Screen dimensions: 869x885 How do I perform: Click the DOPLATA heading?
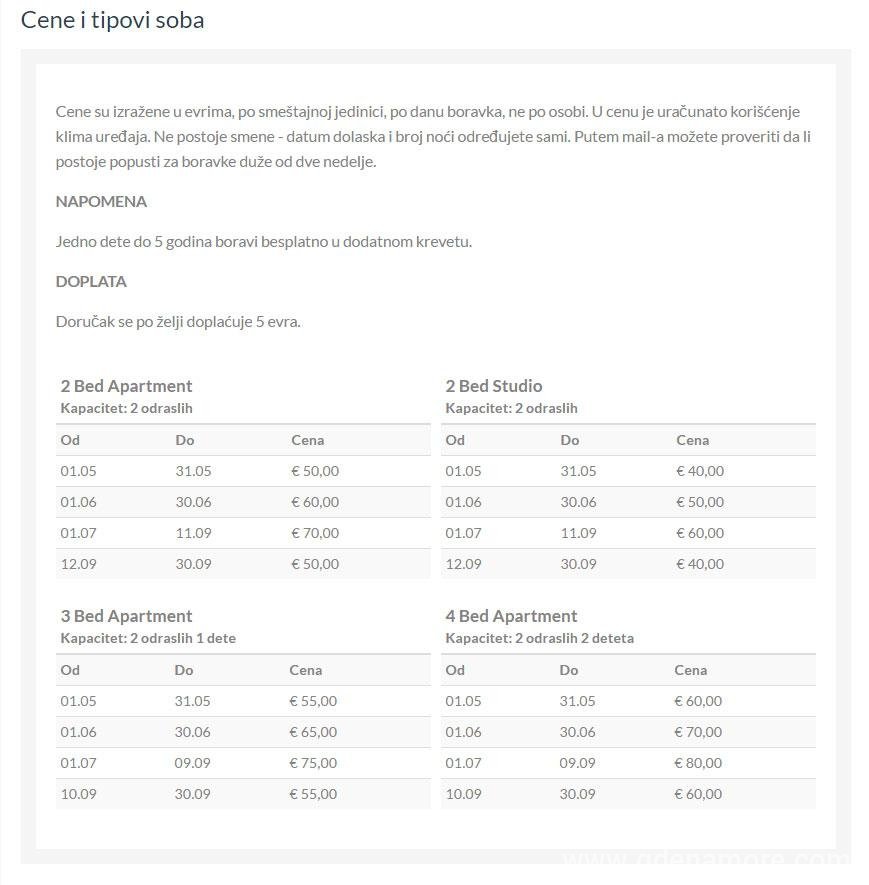(x=91, y=281)
